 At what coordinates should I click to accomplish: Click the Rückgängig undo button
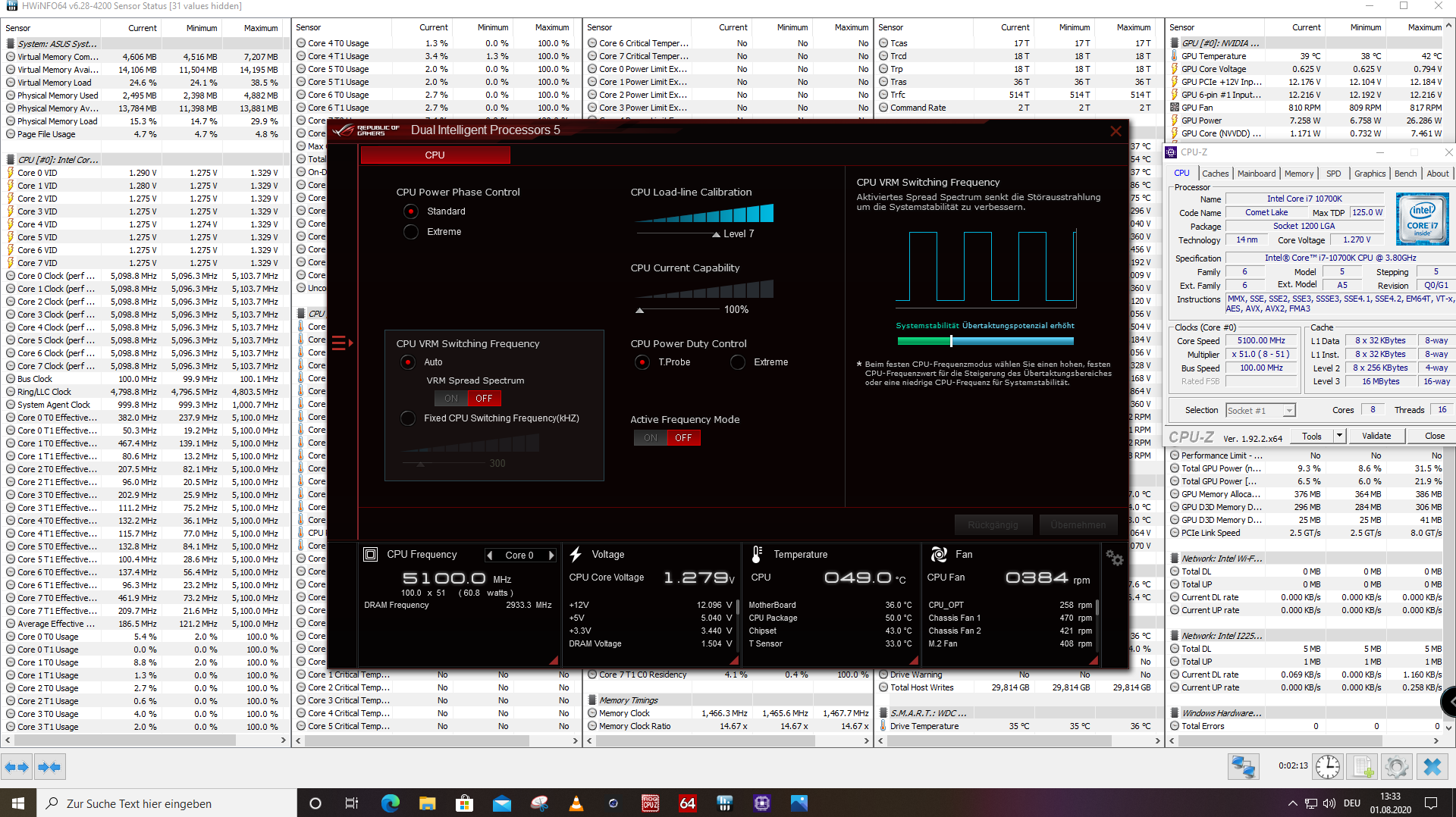click(993, 524)
